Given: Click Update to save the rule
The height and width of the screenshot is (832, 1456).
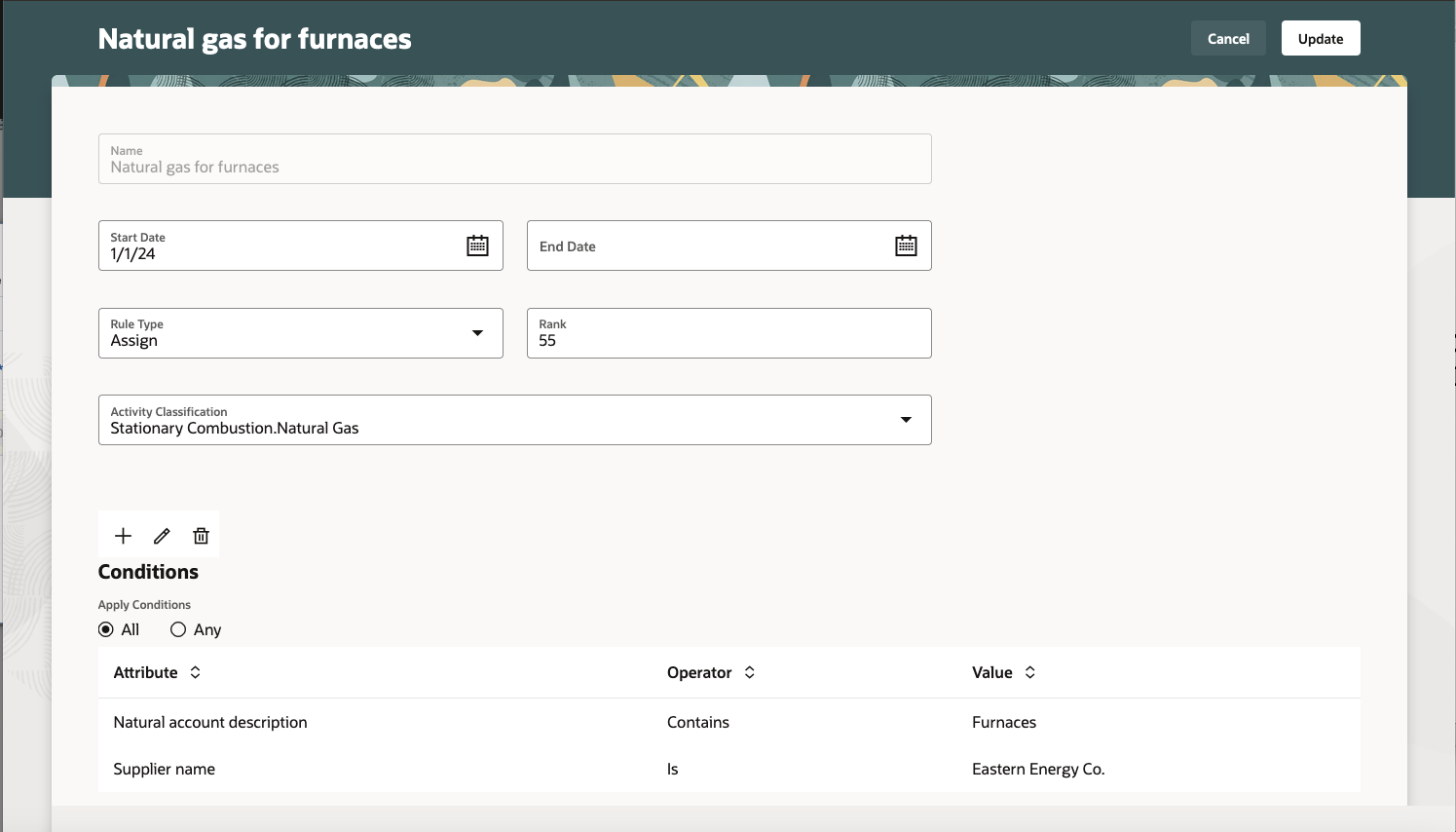Looking at the screenshot, I should [1321, 38].
